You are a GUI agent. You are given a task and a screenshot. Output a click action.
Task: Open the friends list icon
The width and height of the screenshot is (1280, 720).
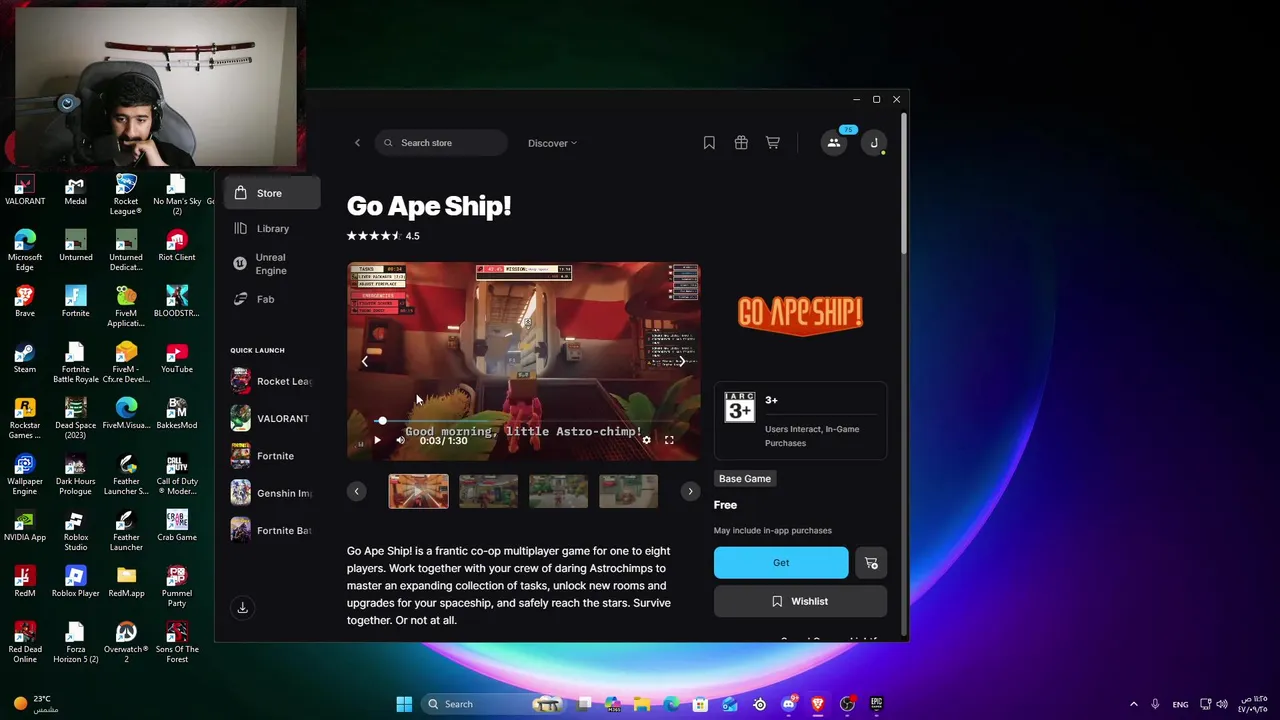(833, 143)
